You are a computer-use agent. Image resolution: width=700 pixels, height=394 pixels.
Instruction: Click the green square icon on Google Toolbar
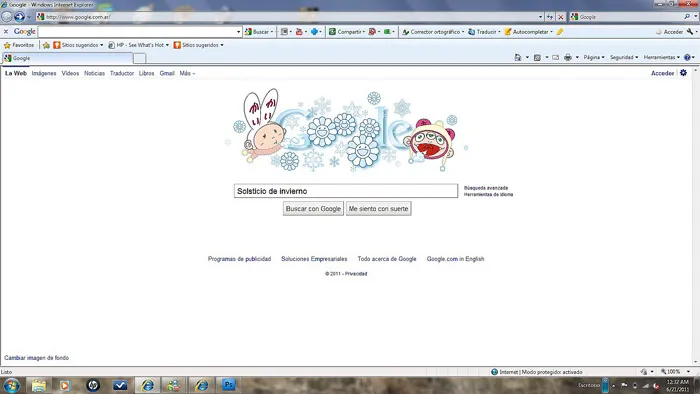[387, 32]
